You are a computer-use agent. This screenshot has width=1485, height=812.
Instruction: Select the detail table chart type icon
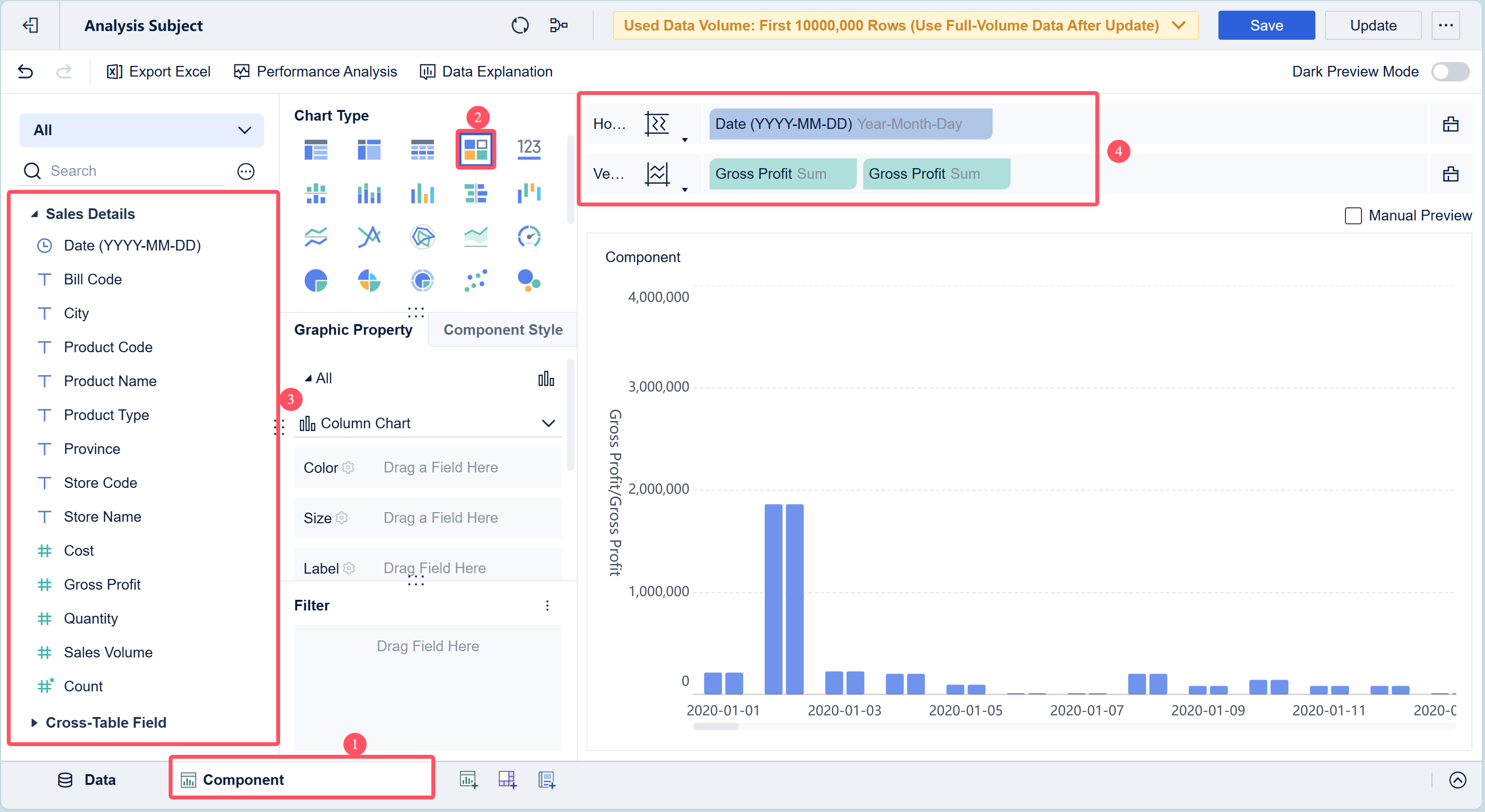click(423, 149)
